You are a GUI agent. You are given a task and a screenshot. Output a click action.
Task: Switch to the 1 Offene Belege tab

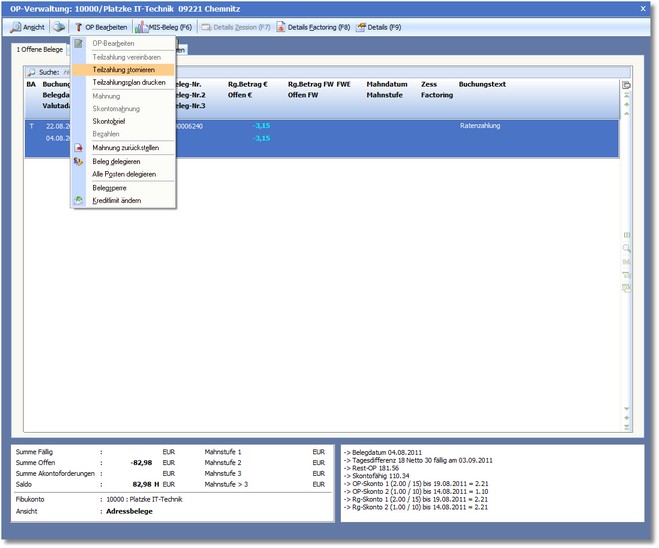click(x=40, y=49)
